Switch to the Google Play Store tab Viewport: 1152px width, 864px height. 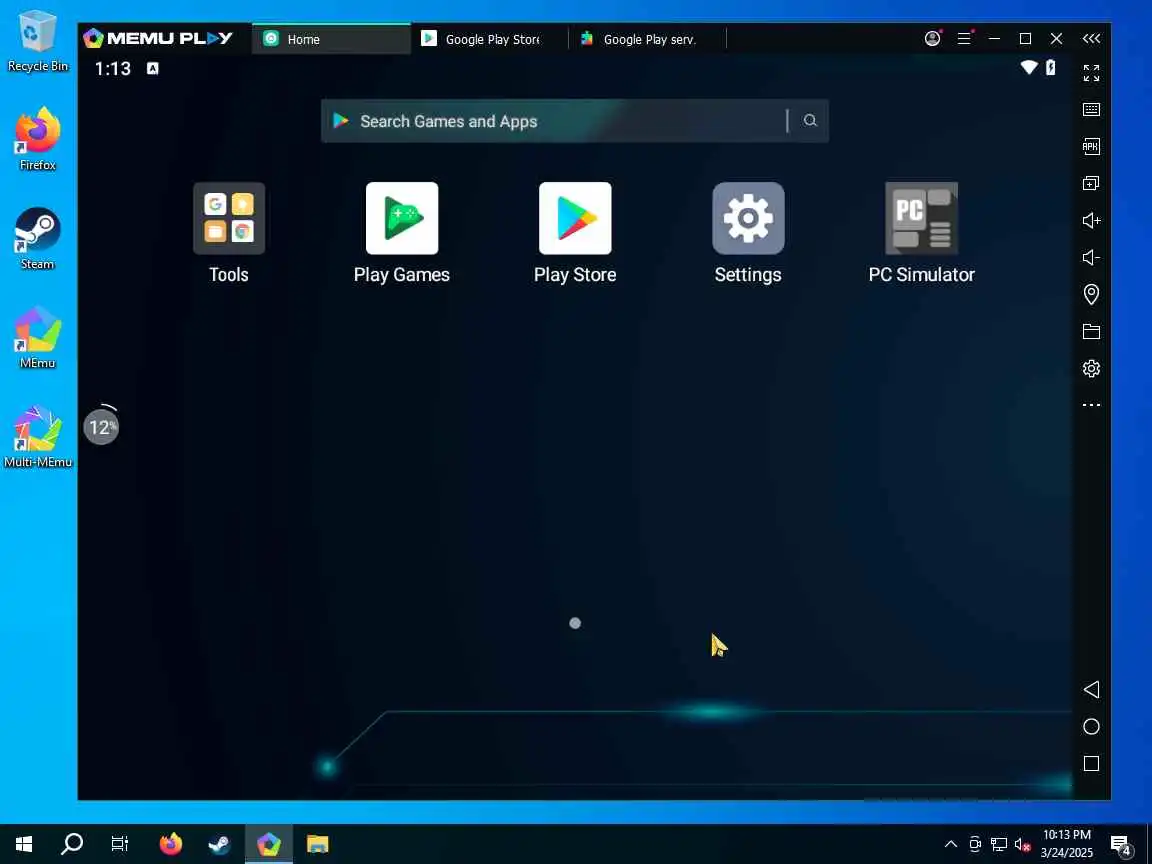click(489, 39)
